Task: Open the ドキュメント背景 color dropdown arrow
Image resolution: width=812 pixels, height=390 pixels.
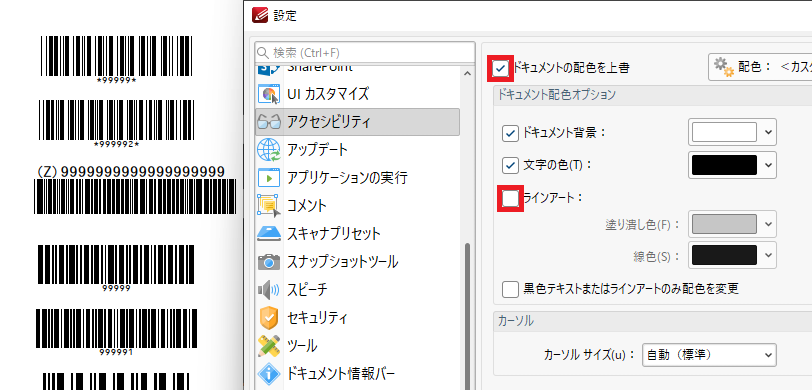Action: click(x=768, y=133)
